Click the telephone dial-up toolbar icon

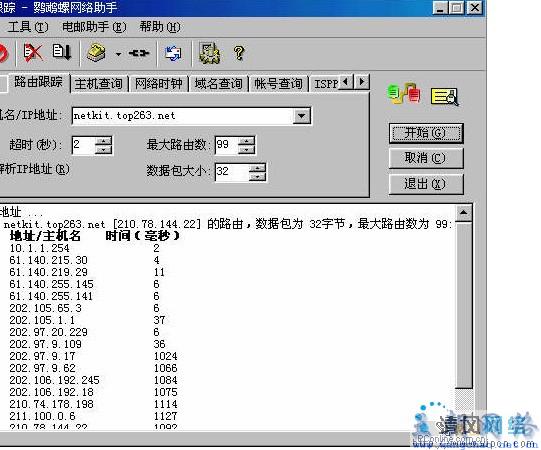coord(96,53)
